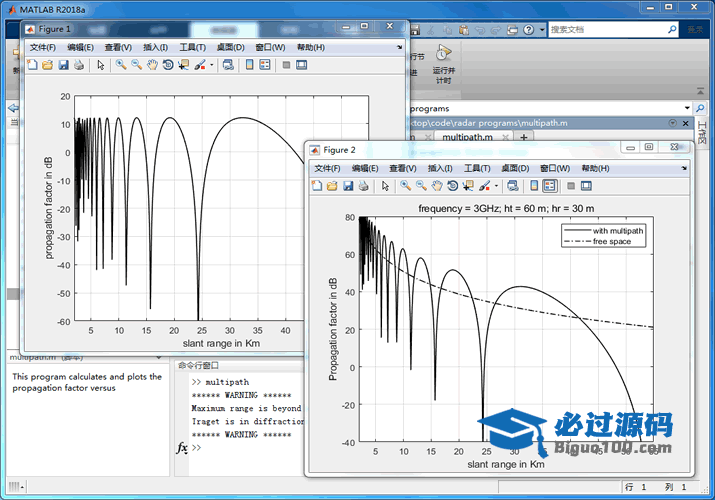The image size is (715, 500).
Task: Toggle Show Plot Tools in Figure 1
Action: click(301, 65)
